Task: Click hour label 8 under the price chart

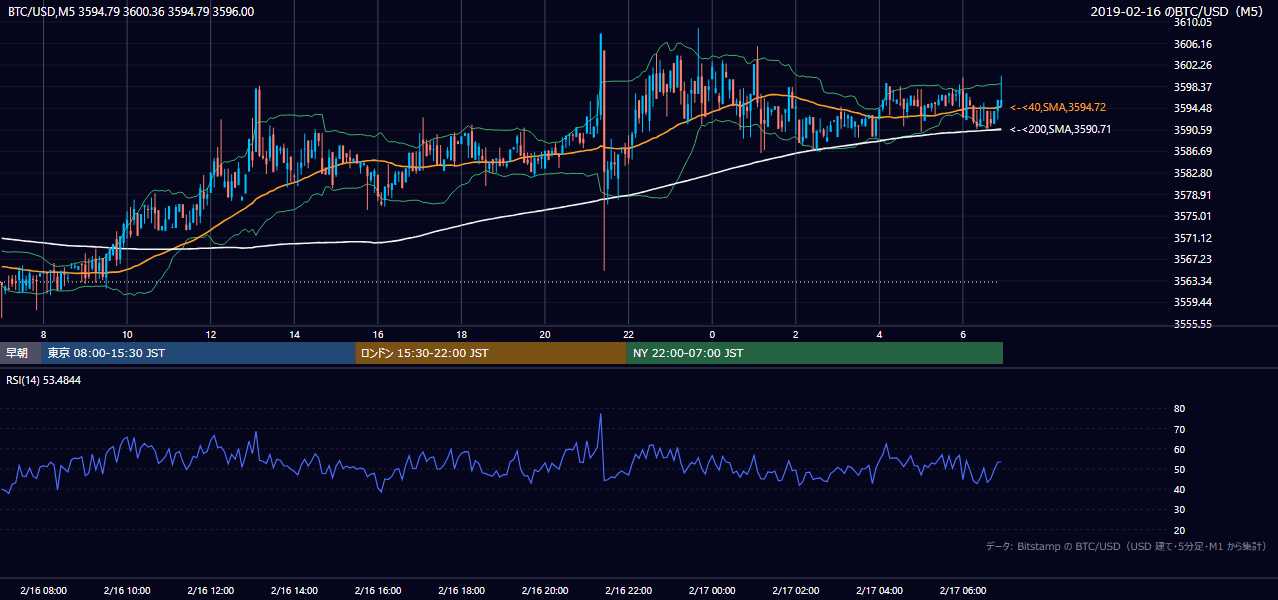Action: point(43,334)
